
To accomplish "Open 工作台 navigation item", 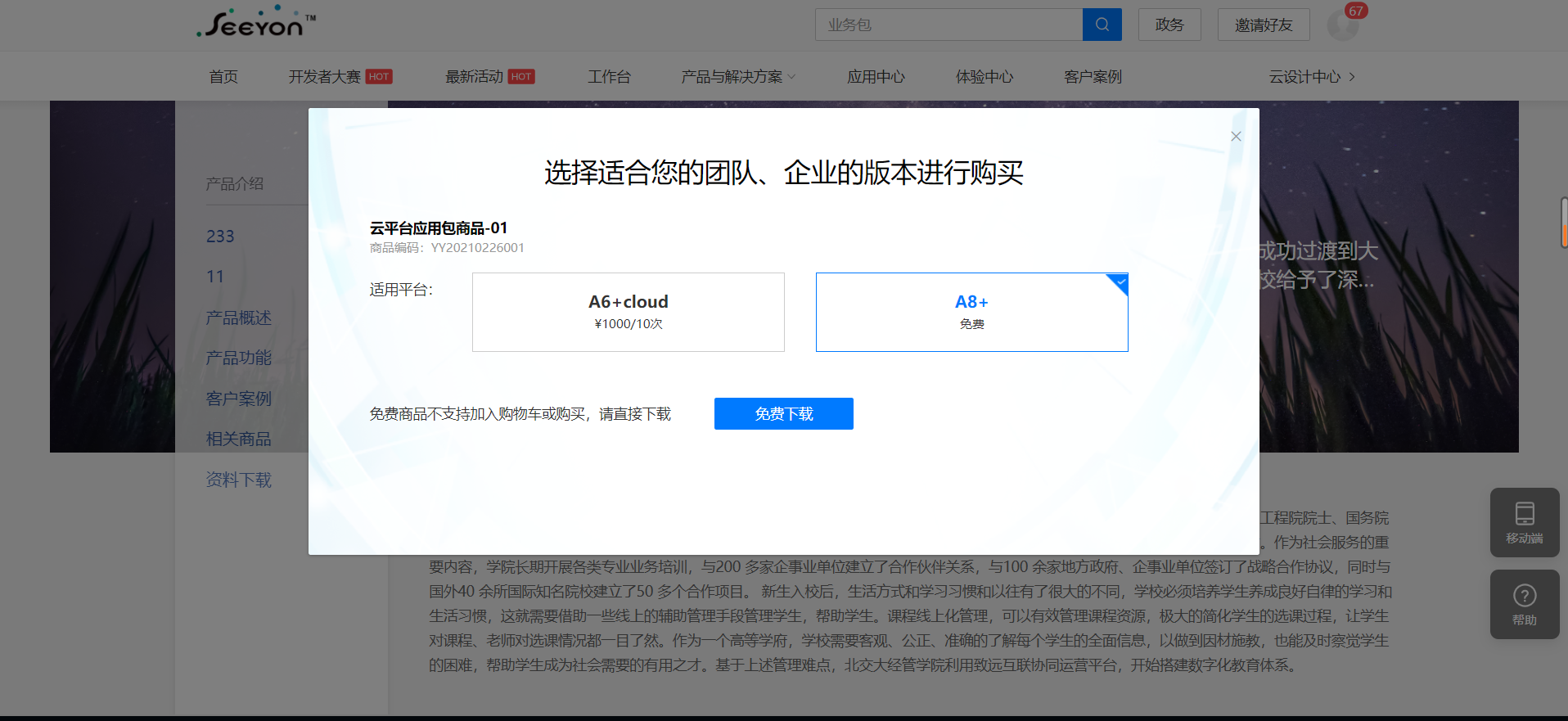I will point(609,76).
